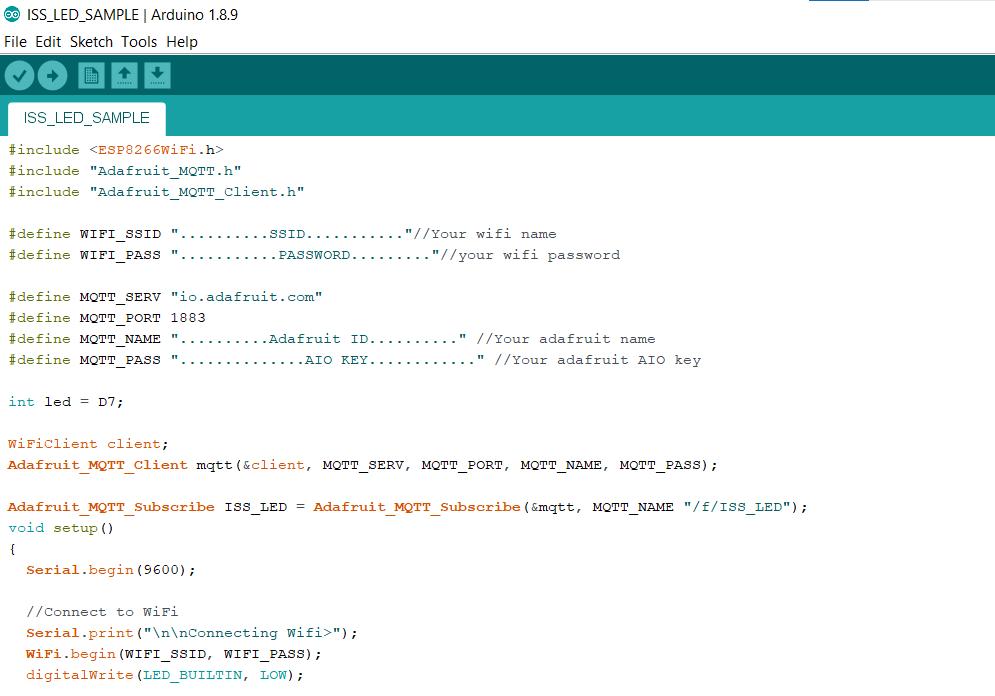Select the ISS_LED_SAMPLE sketch tab
Screen dimensions: 995x696
[x=86, y=118]
